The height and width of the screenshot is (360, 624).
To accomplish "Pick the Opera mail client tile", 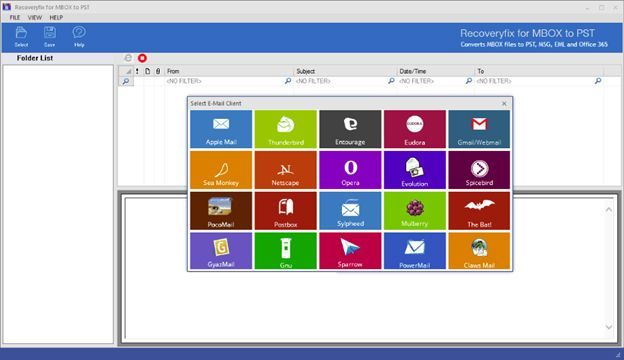I will click(x=350, y=170).
